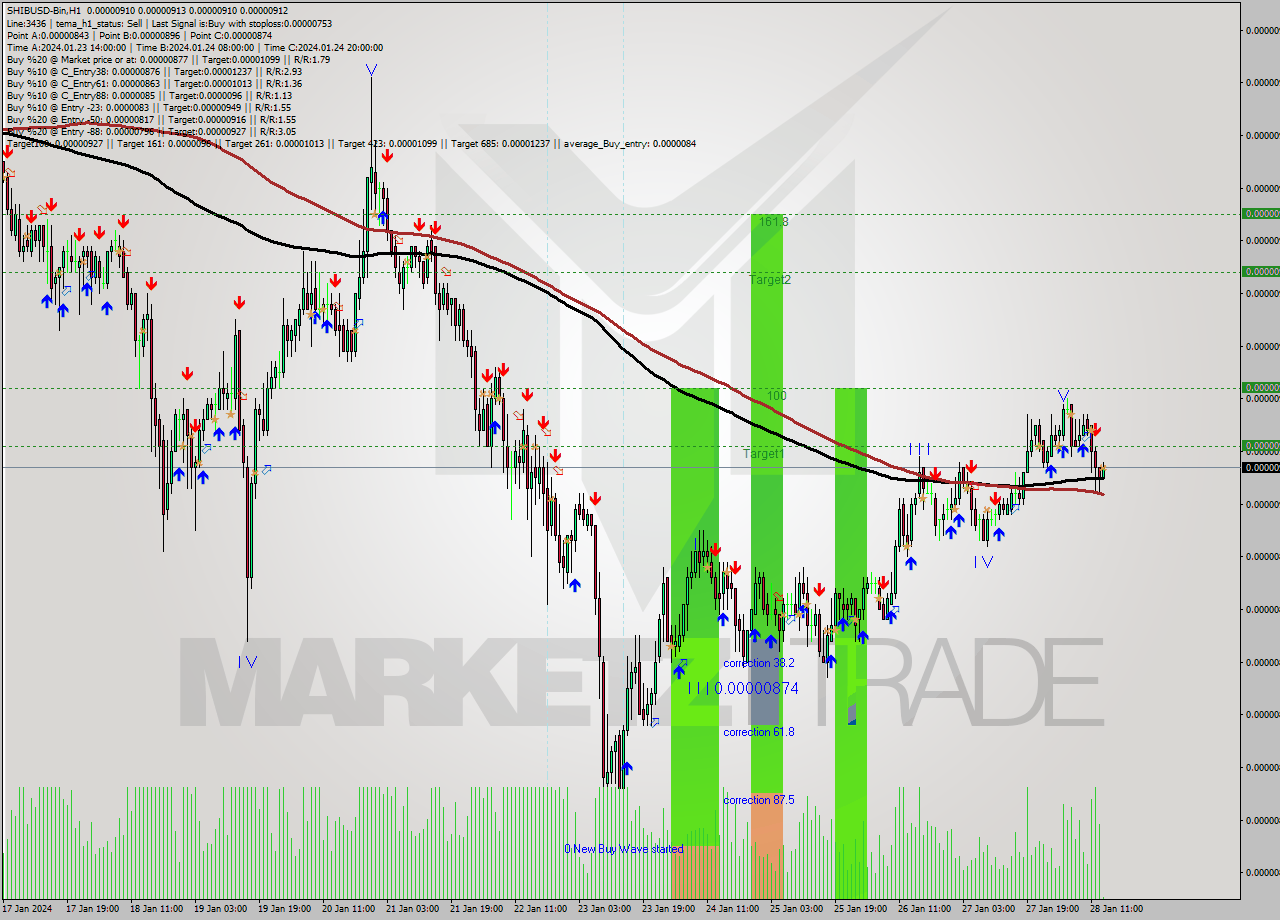Click the SHIBUSD-Bin,H1 symbol title
The height and width of the screenshot is (920, 1280).
pyautogui.click(x=46, y=11)
